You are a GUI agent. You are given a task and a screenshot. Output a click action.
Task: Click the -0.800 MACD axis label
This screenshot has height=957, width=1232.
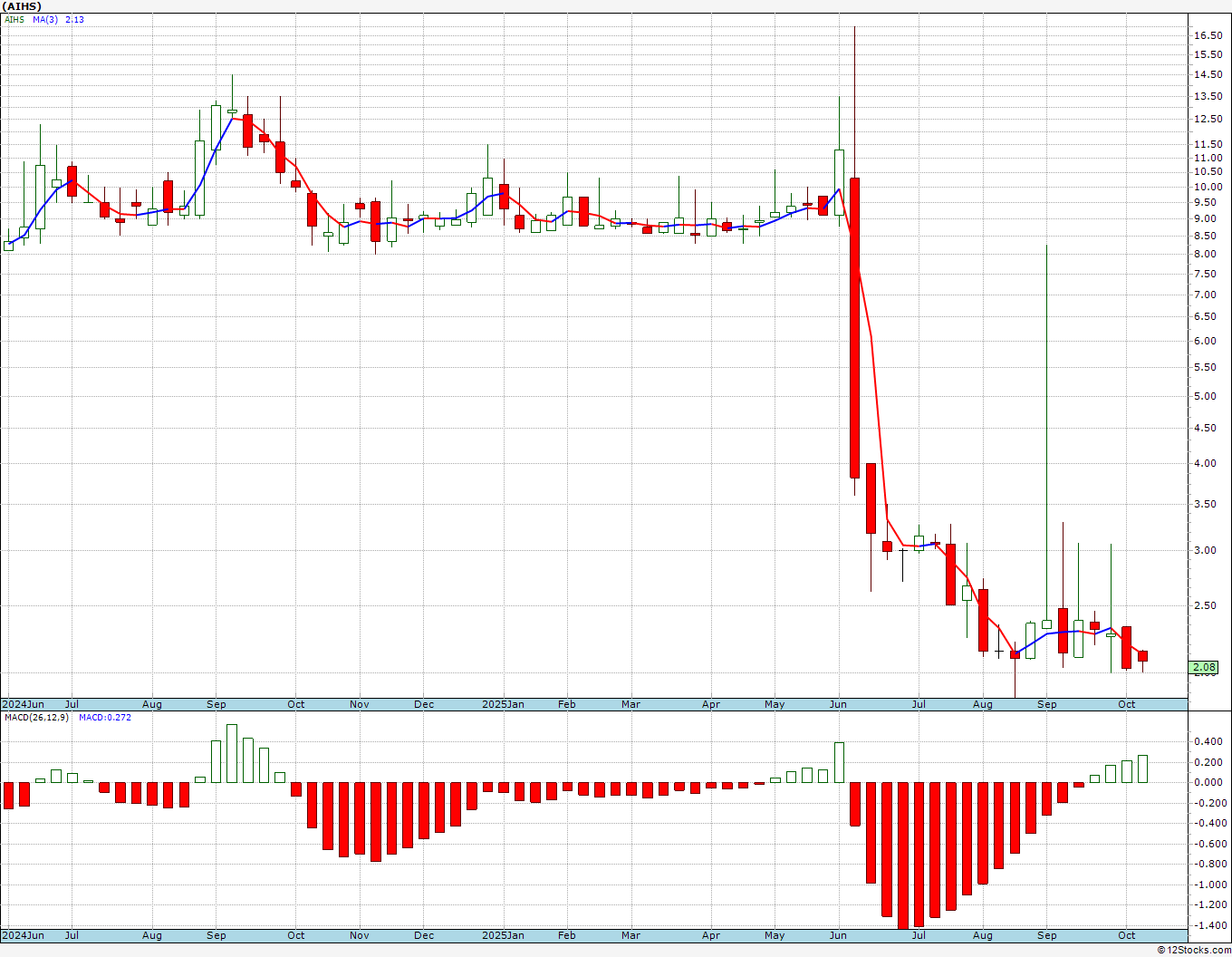(x=1209, y=864)
